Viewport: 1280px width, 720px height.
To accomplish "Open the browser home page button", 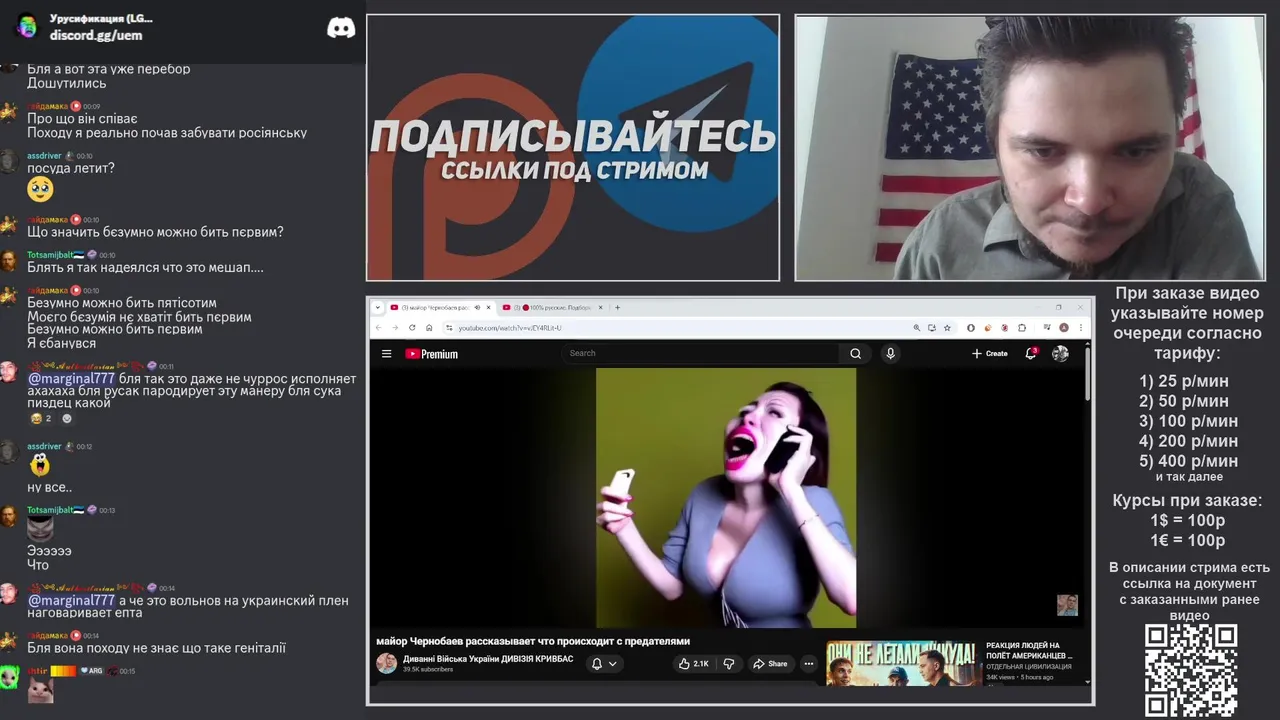I will [x=429, y=328].
